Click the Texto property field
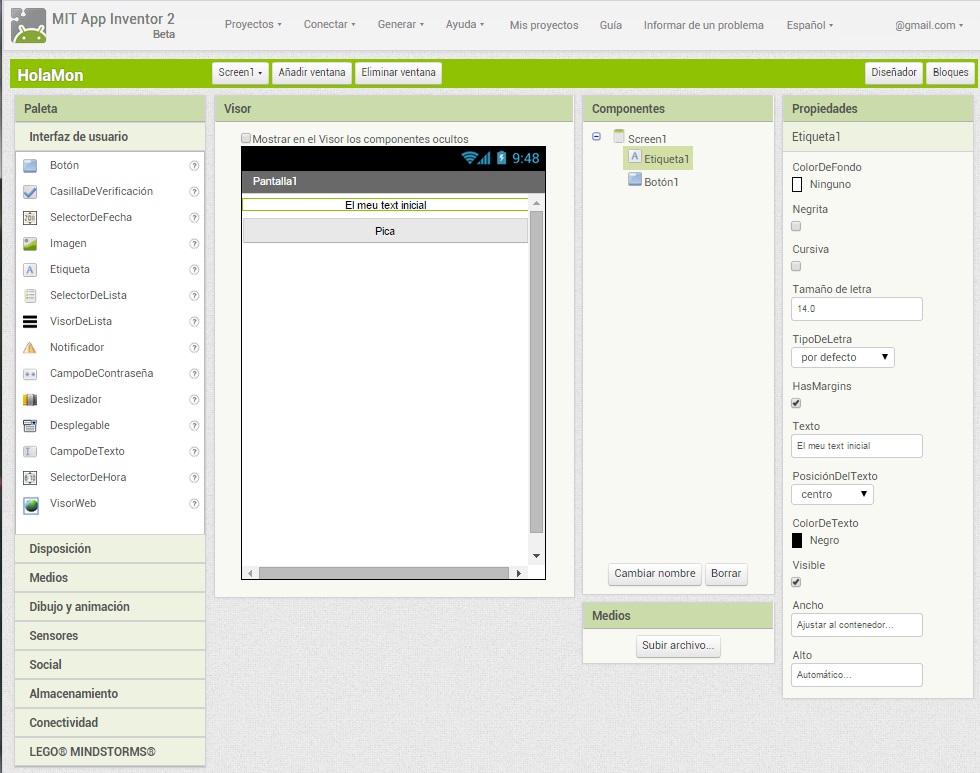 coord(857,446)
